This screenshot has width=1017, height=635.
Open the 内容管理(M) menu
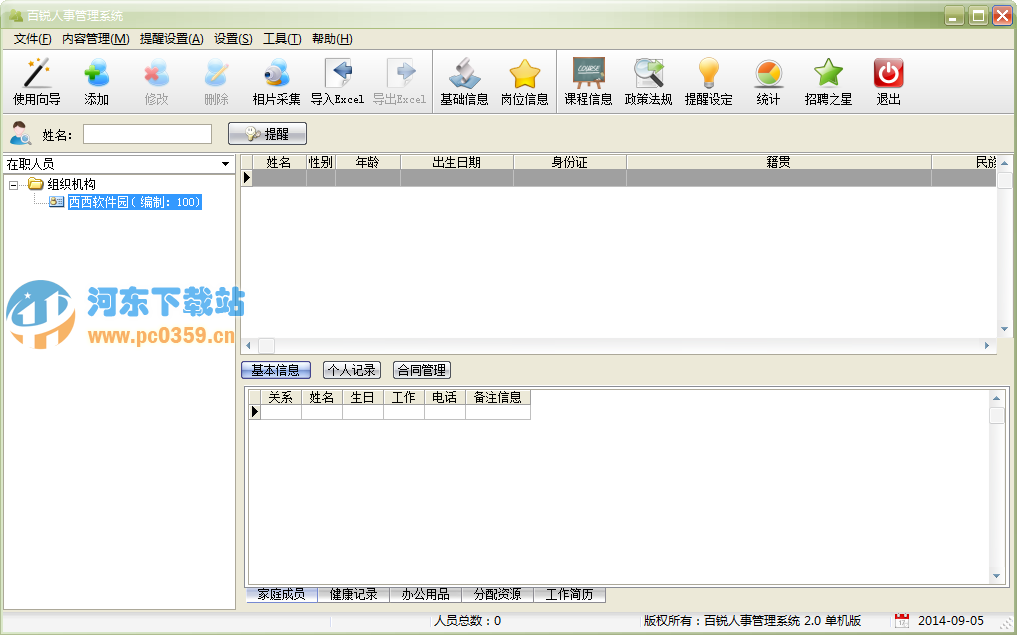pyautogui.click(x=96, y=39)
